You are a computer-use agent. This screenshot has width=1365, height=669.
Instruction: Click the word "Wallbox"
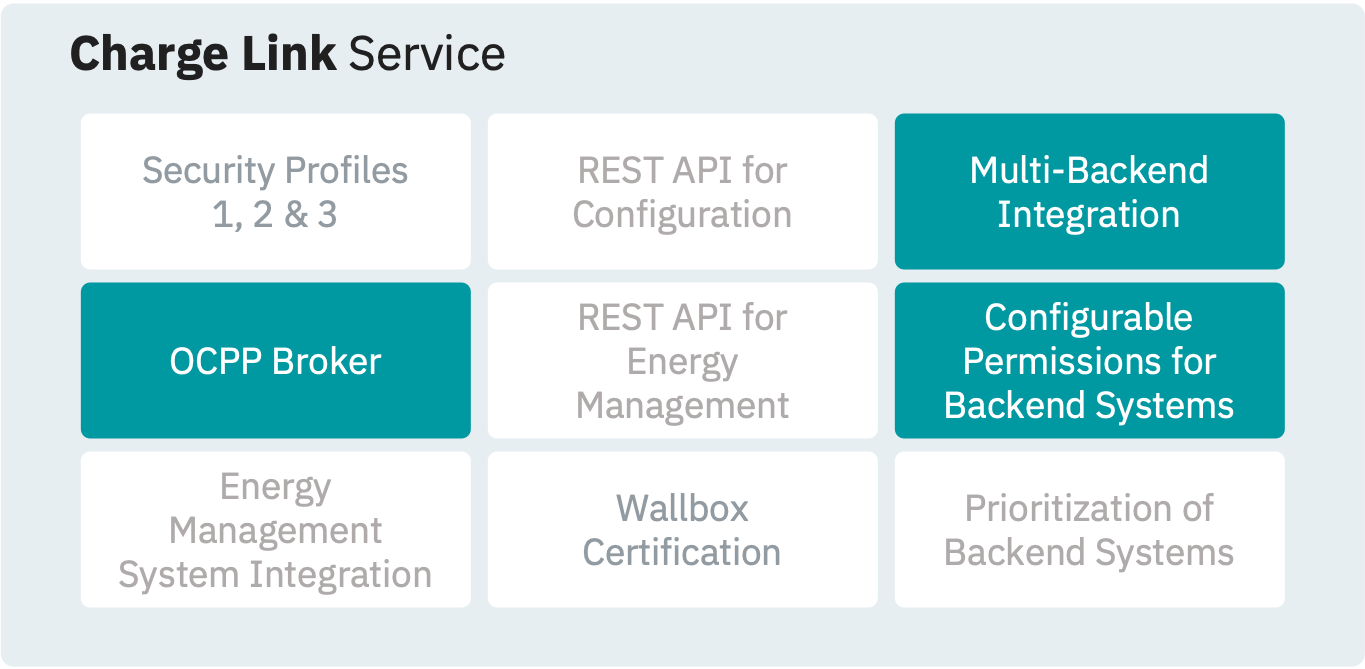coord(682,508)
